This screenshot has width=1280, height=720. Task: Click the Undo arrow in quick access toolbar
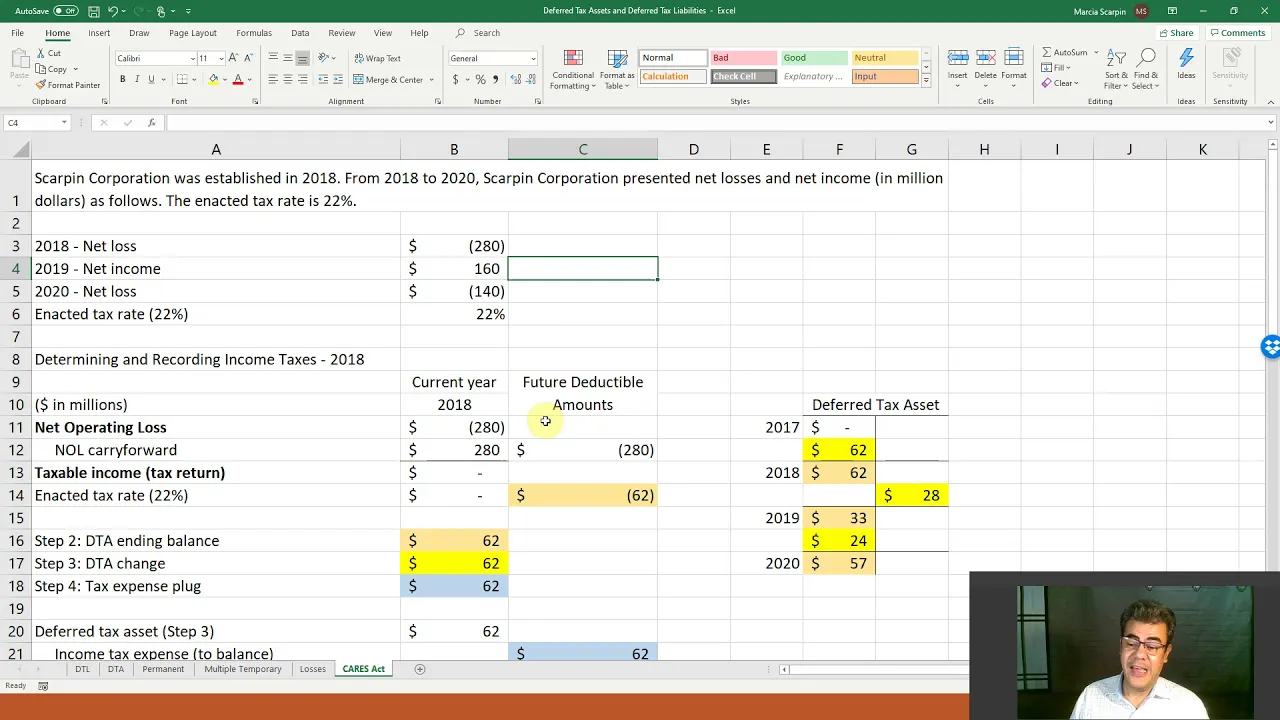113,11
